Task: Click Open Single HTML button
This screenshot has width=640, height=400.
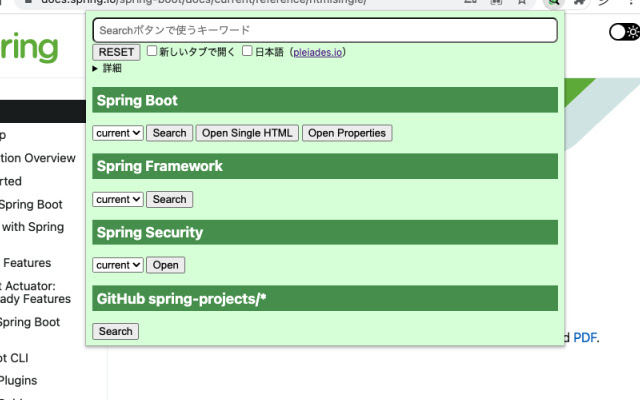Action: pos(247,133)
